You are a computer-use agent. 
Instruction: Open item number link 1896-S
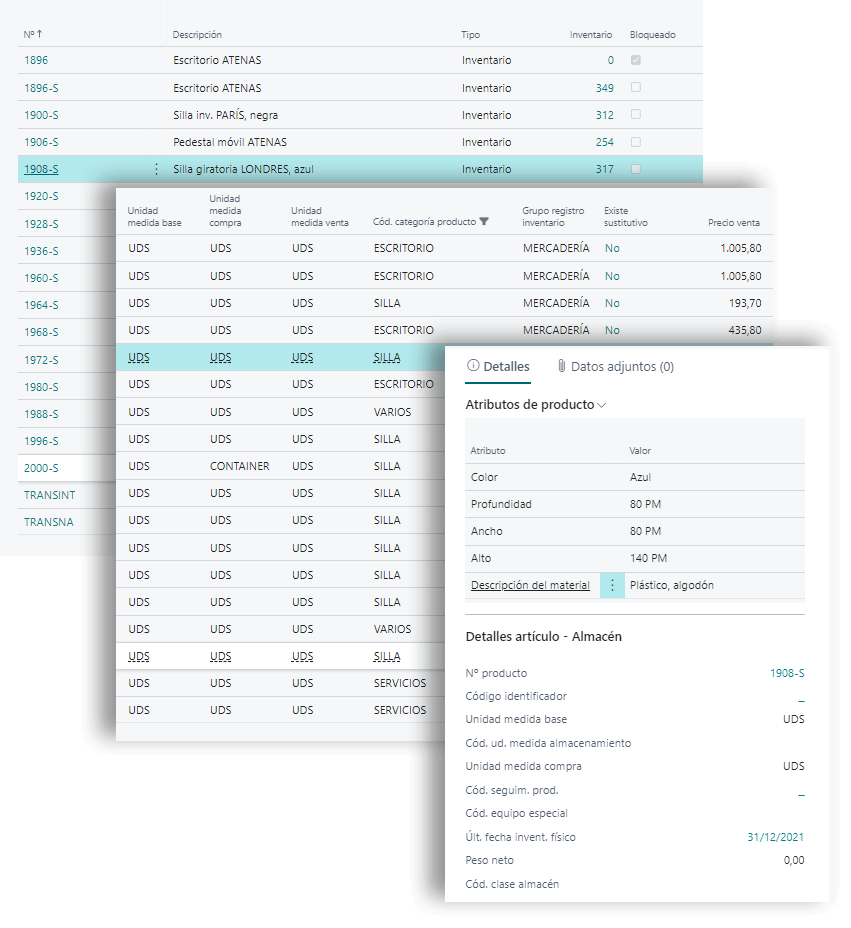click(41, 88)
